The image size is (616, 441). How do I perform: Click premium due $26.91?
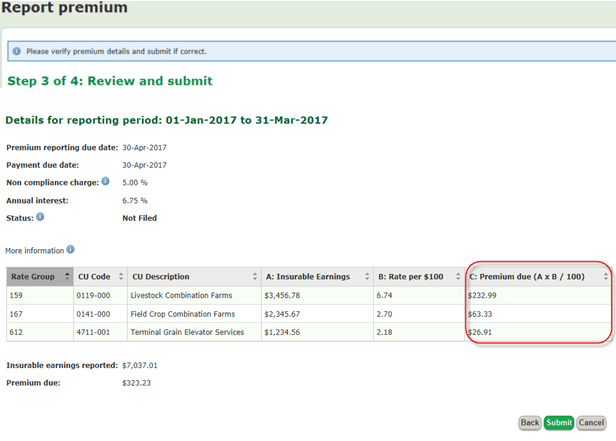[480, 332]
